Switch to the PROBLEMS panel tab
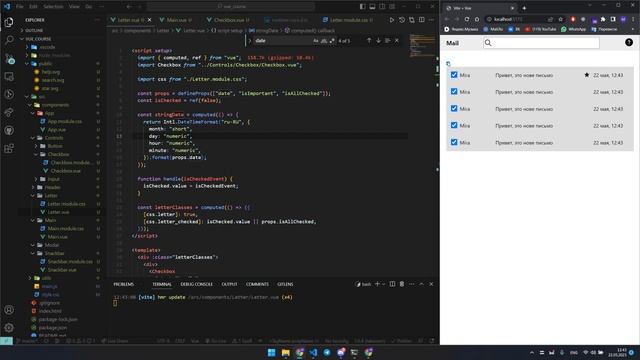The image size is (640, 360). [124, 284]
